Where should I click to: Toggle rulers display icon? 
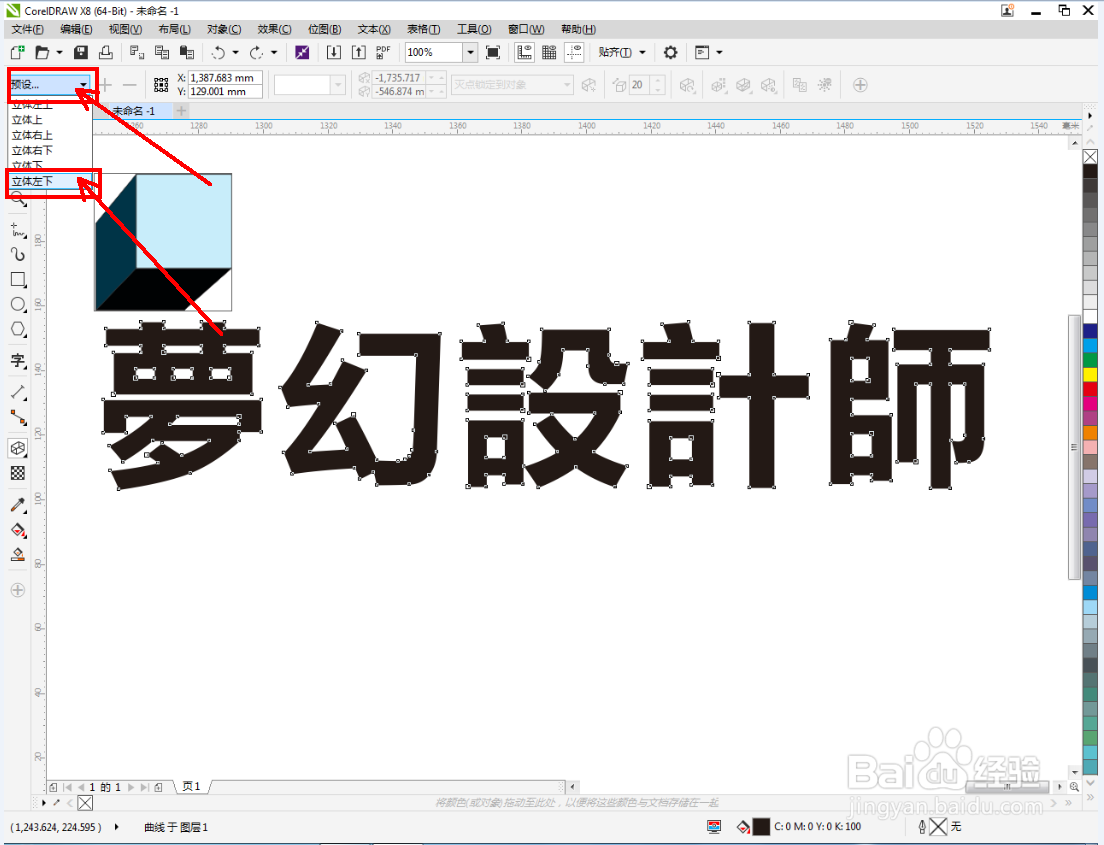(525, 52)
